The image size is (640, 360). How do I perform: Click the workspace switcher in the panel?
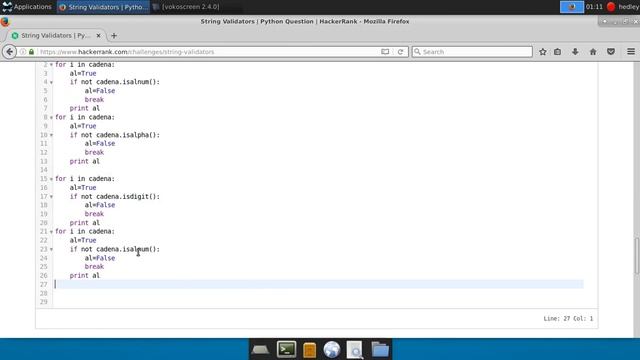click(x=571, y=7)
